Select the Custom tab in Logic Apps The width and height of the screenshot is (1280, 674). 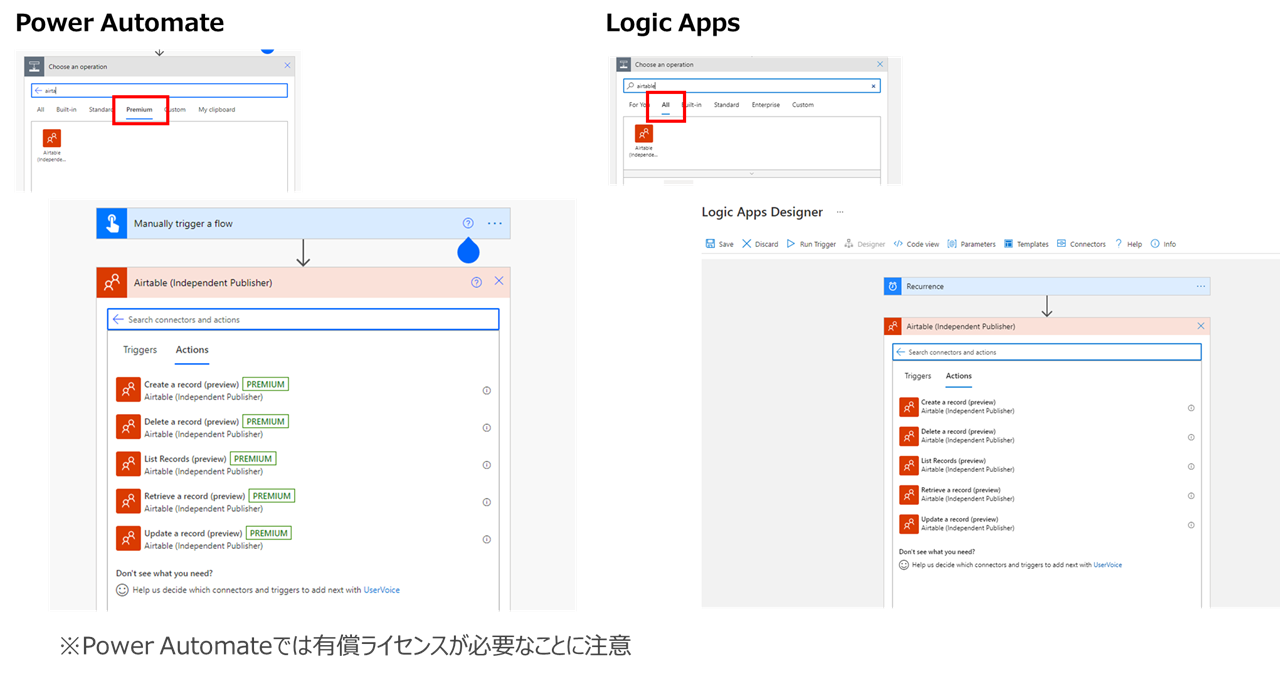tap(803, 105)
